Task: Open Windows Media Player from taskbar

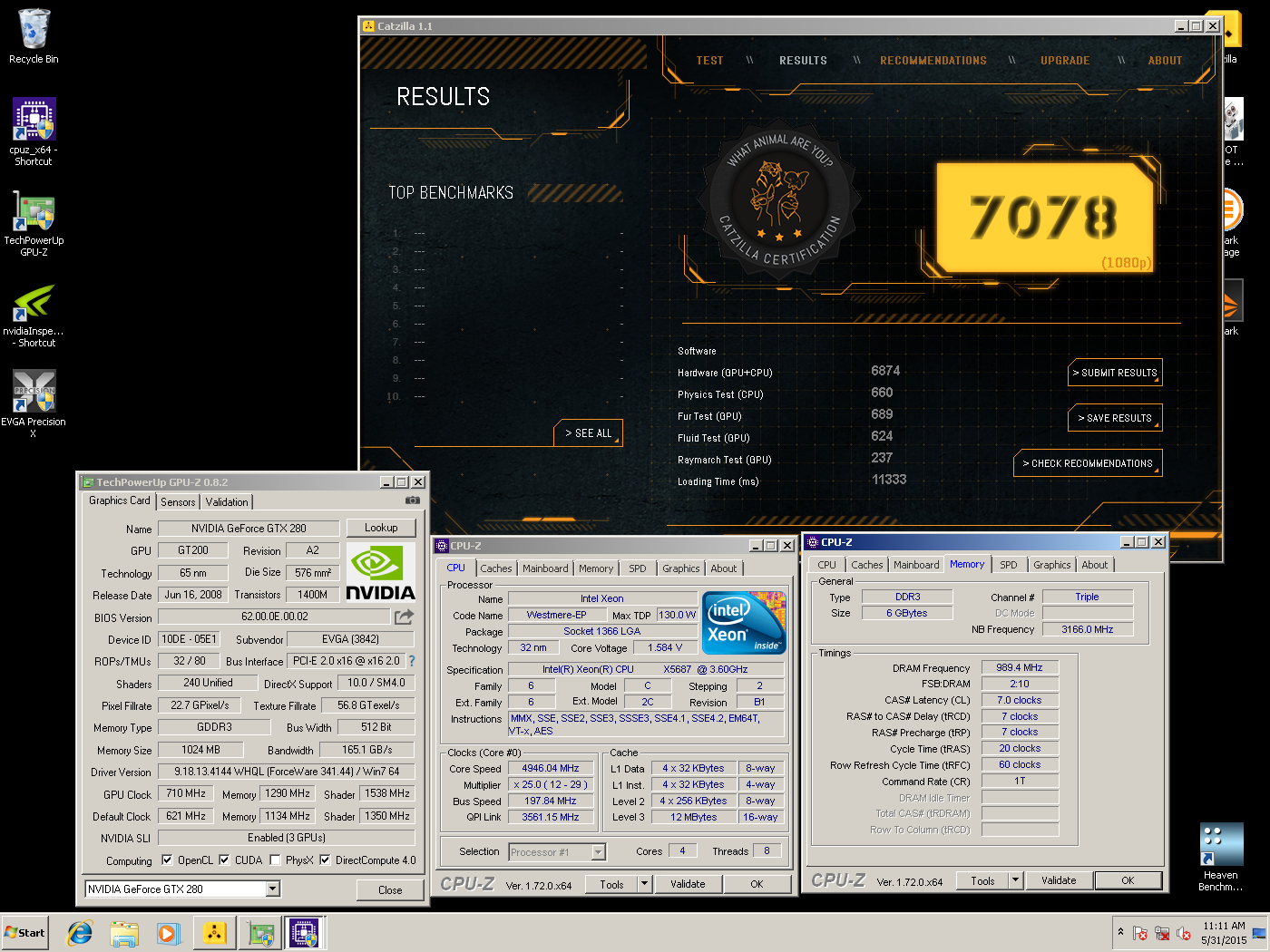Action: (x=168, y=932)
